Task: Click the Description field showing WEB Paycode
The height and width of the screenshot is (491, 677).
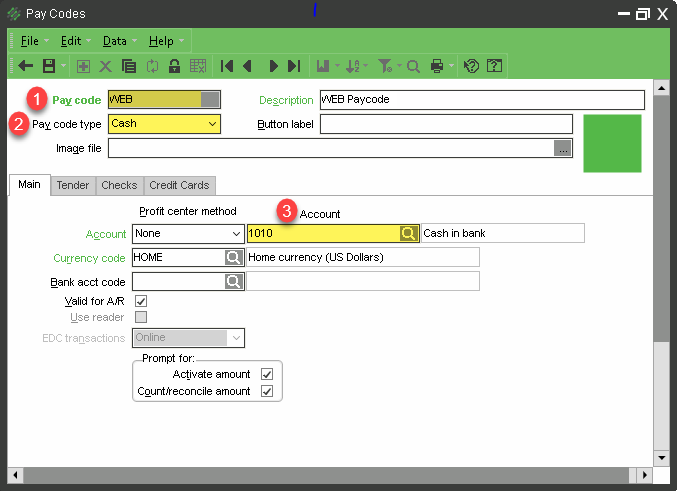Action: (482, 100)
